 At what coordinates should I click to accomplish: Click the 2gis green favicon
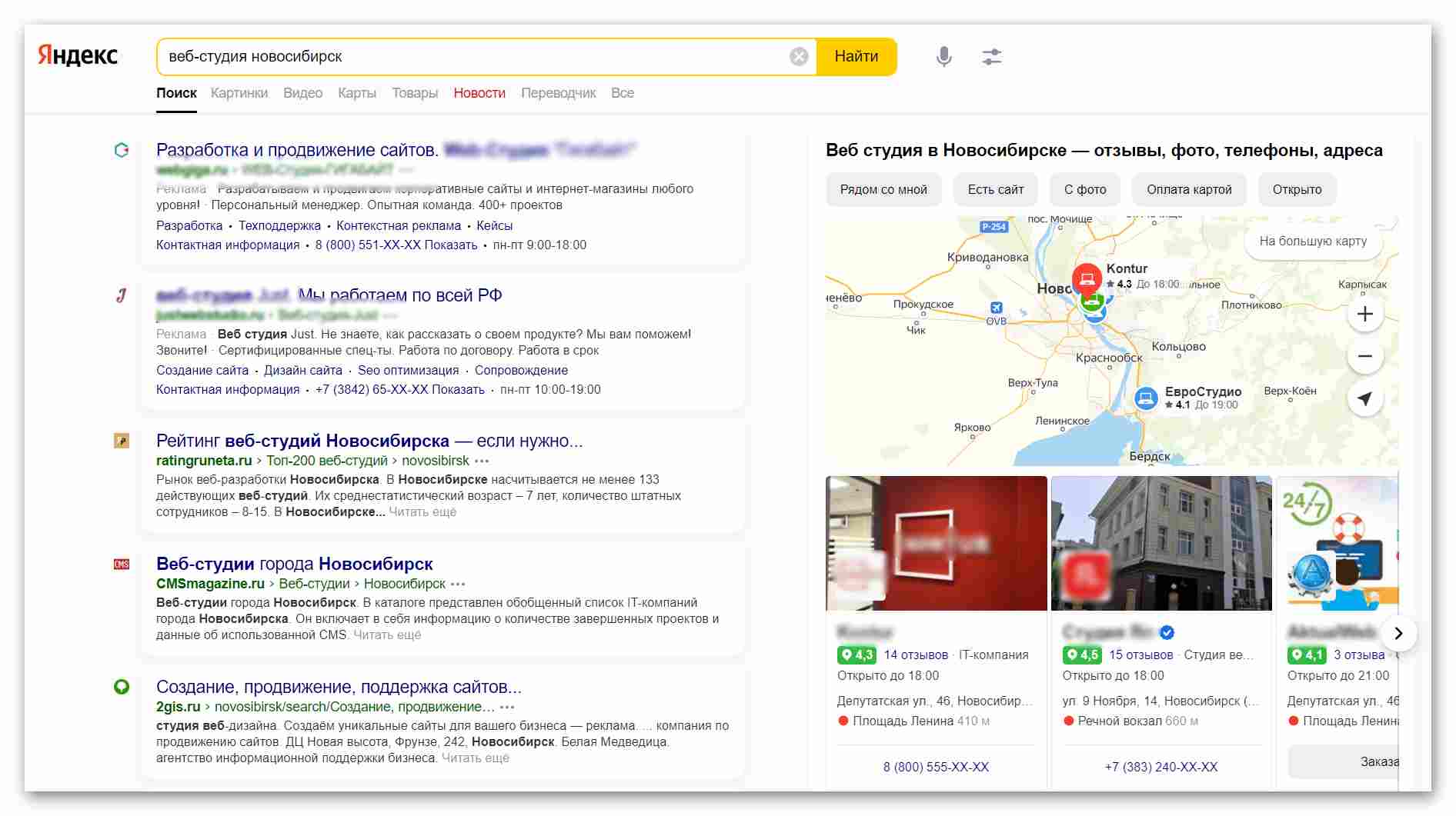122,687
